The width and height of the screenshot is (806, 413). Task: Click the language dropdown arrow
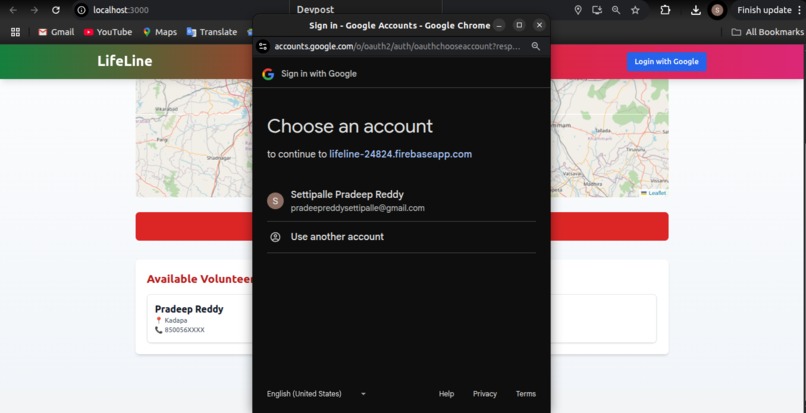pos(363,394)
